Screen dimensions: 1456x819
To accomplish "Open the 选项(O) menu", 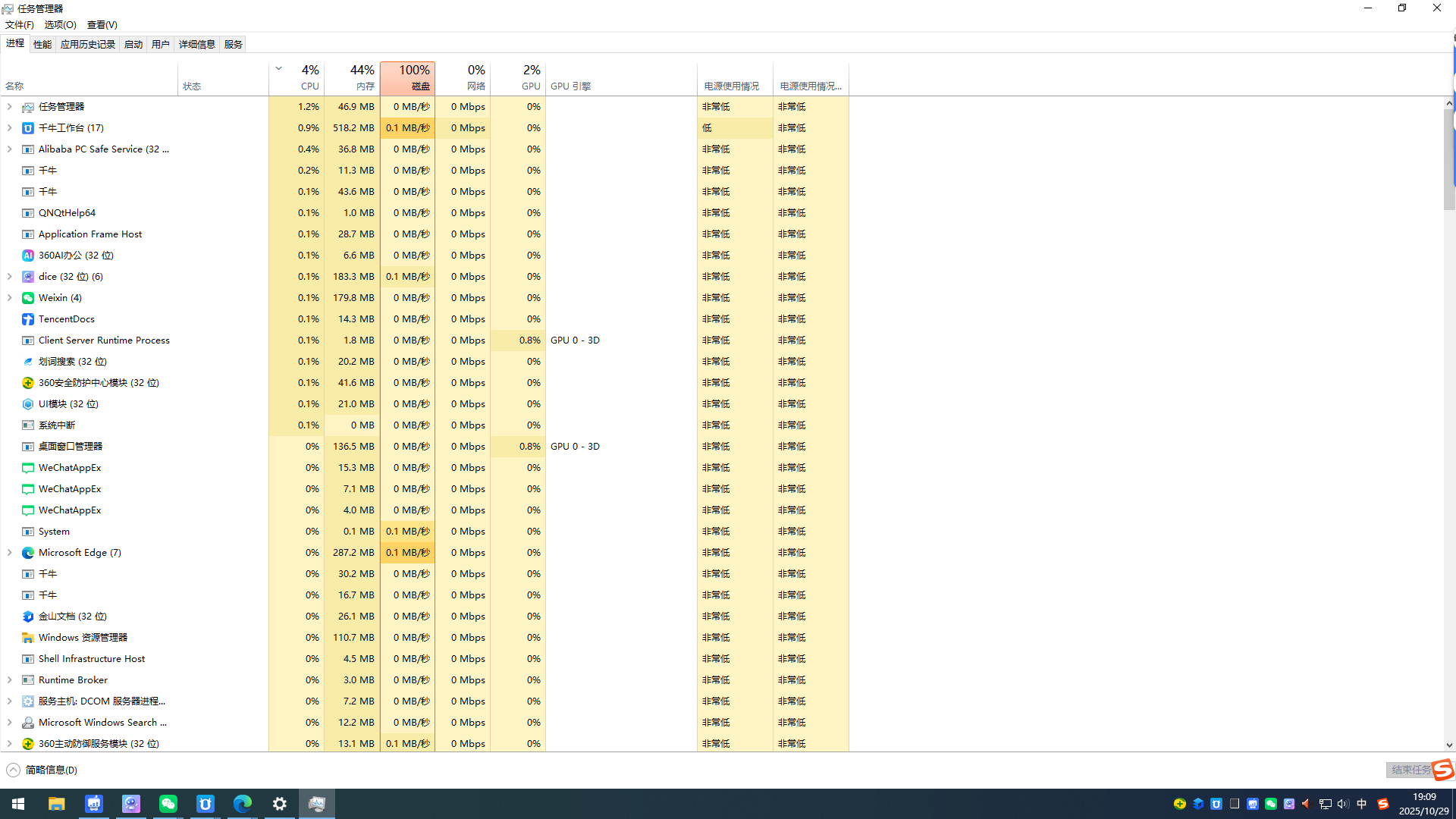I will pos(61,25).
